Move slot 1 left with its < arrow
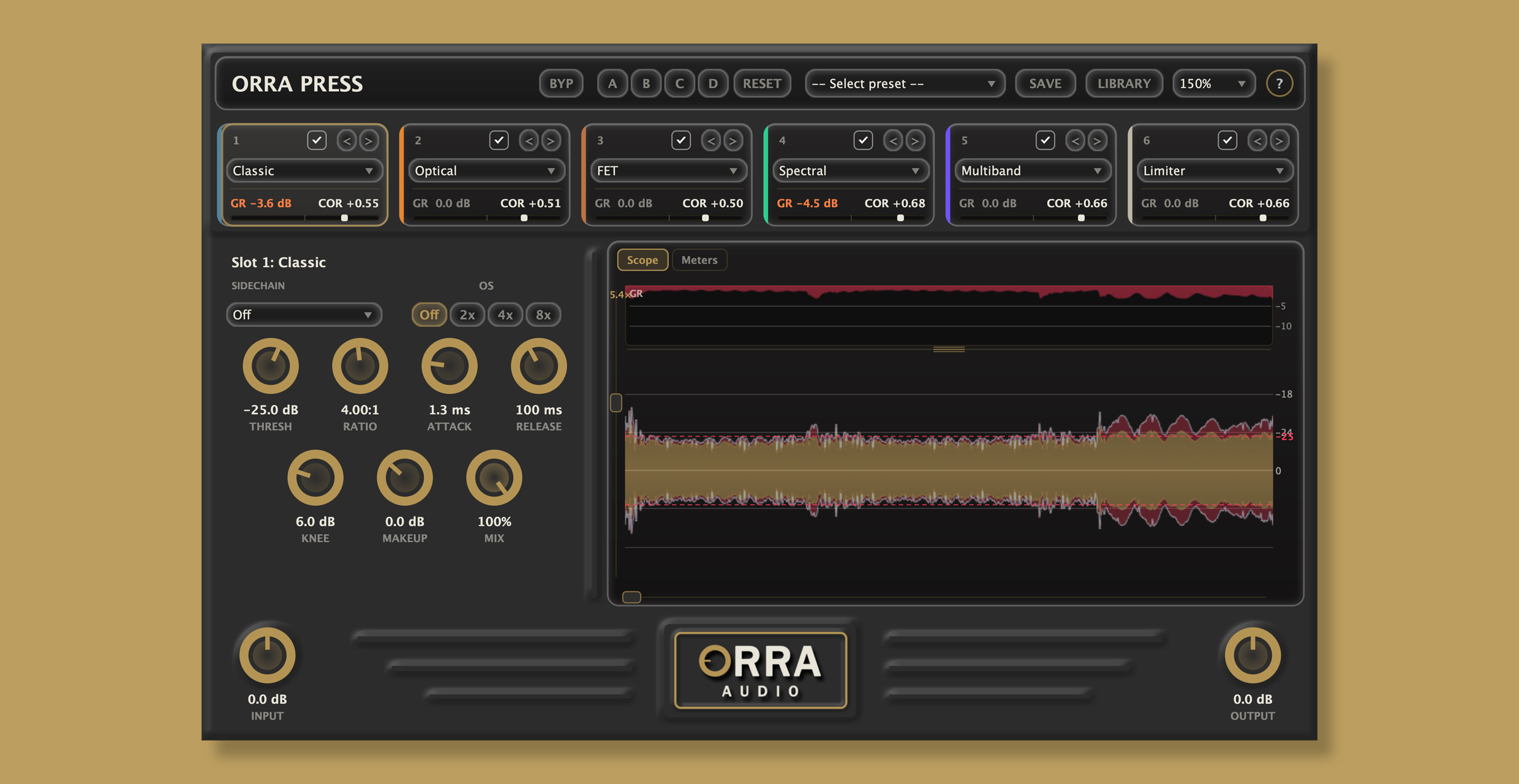The height and width of the screenshot is (784, 1519). 347,141
